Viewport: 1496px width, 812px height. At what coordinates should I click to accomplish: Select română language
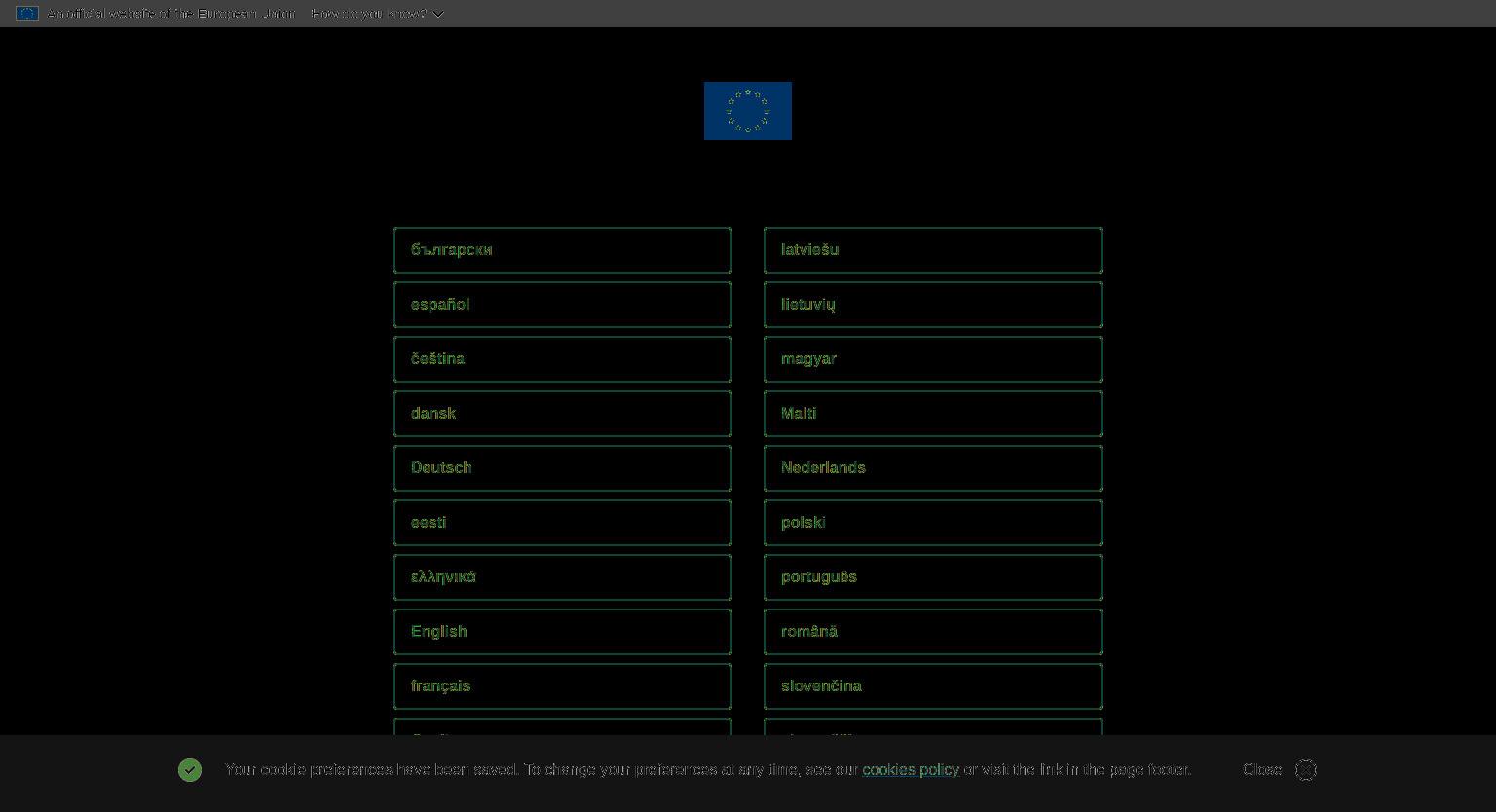pos(933,632)
